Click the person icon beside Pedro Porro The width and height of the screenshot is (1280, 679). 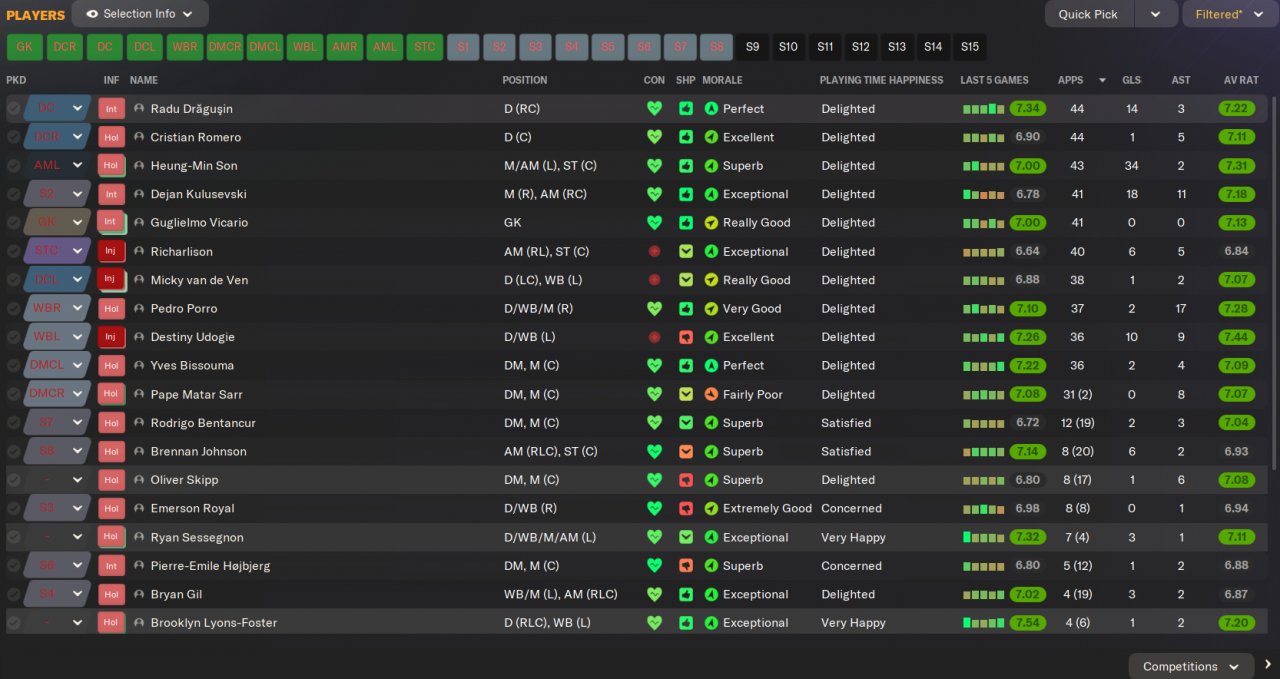pos(139,308)
